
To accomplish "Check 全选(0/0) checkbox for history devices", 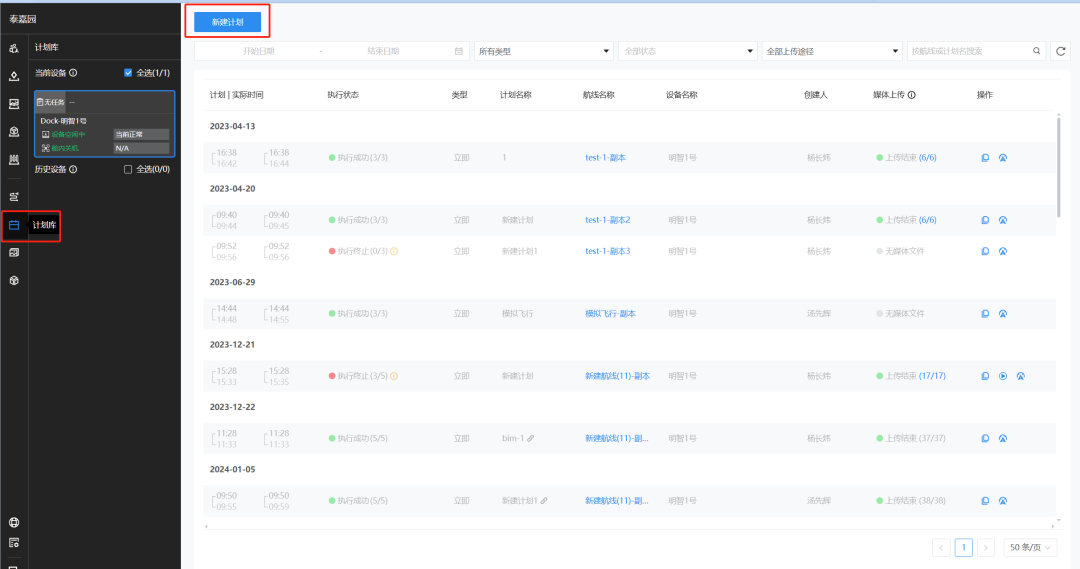I will 128,169.
